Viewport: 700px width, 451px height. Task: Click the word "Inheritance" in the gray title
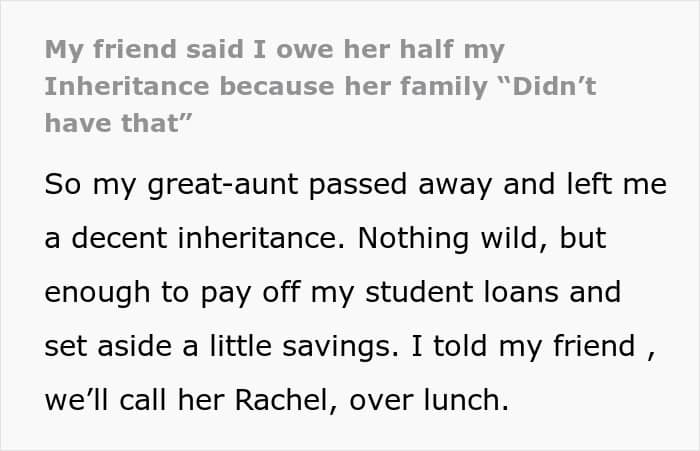pyautogui.click(x=127, y=86)
